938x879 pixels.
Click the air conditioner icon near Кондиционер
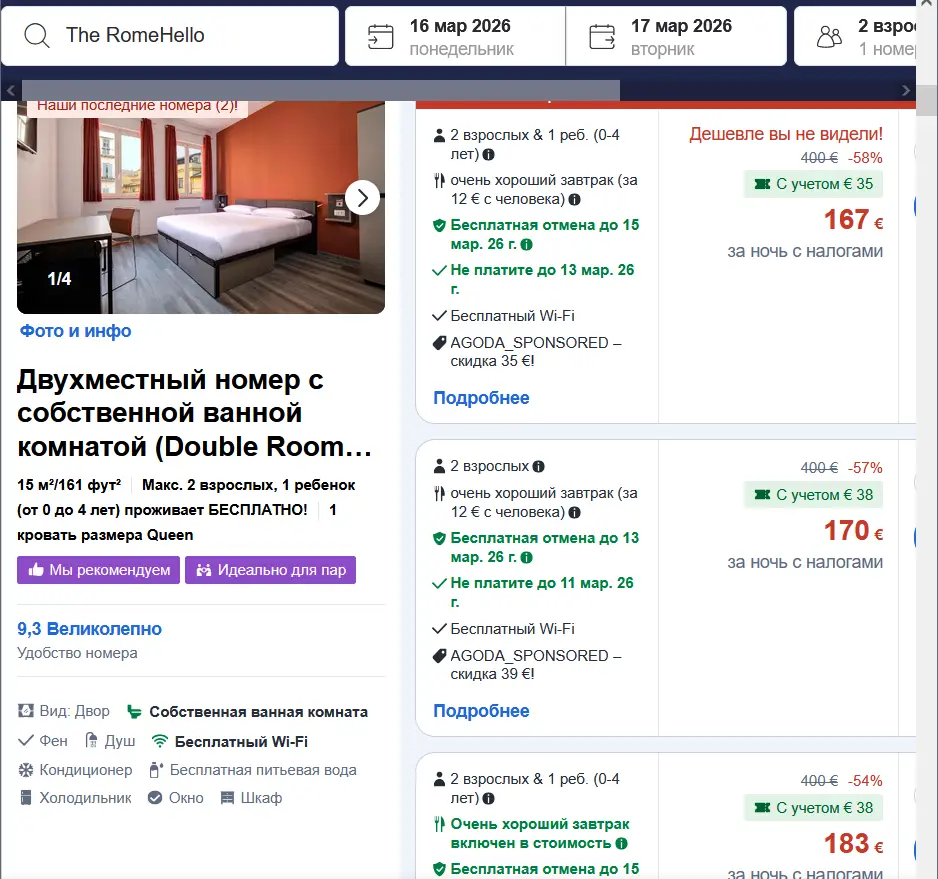coord(24,770)
